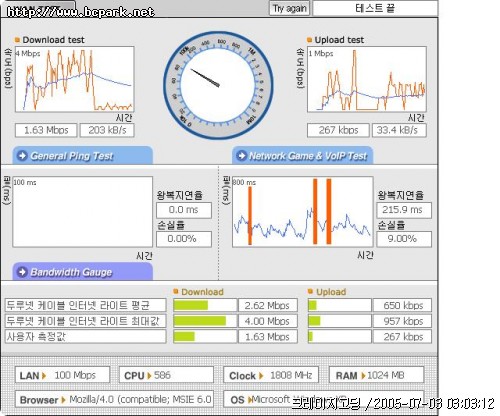Click the 4.00 Mbps value

(268, 321)
